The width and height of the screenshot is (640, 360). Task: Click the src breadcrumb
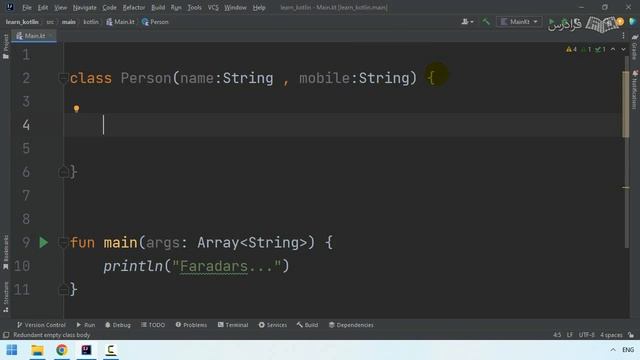coord(50,22)
